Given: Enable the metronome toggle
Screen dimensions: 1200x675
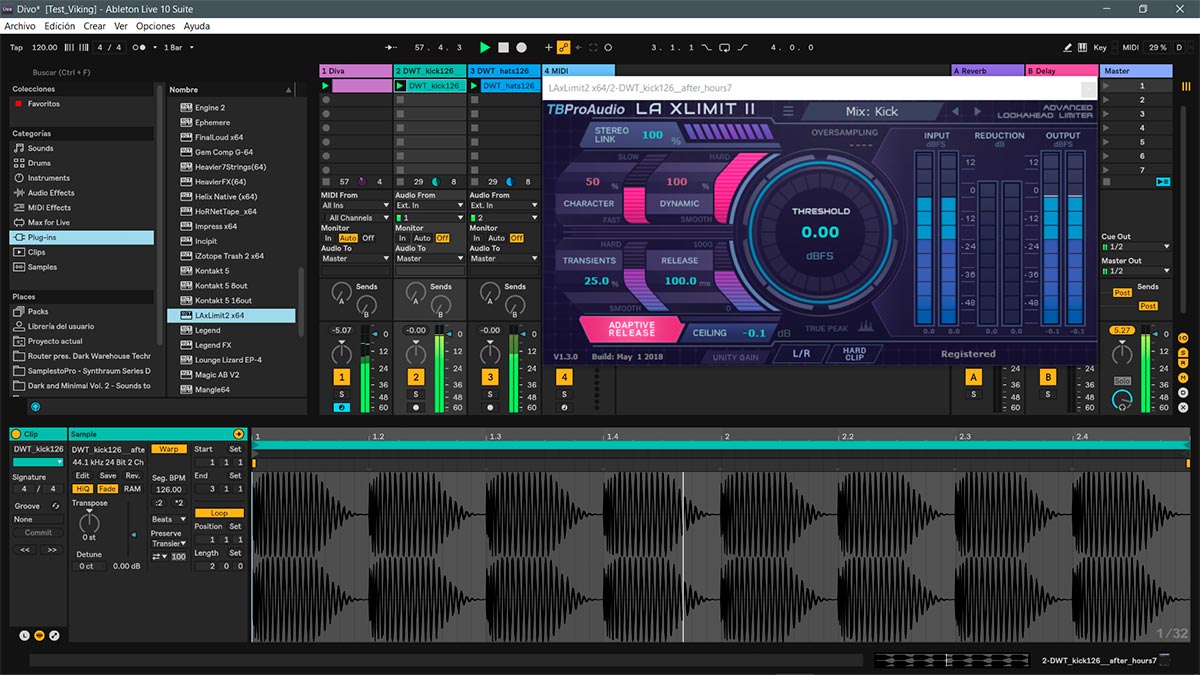Looking at the screenshot, I should pos(141,47).
